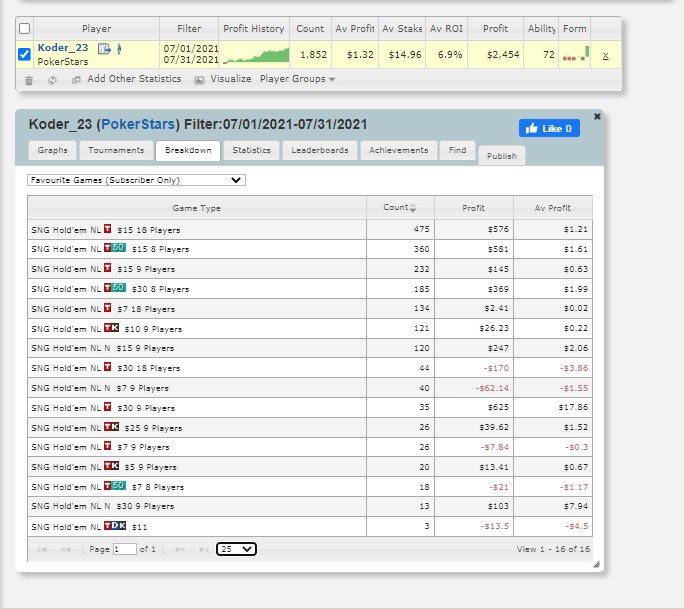Image resolution: width=684 pixels, height=609 pixels.
Task: Select the SNG Hold'em NL N $30 9 Players row
Action: click(310, 506)
